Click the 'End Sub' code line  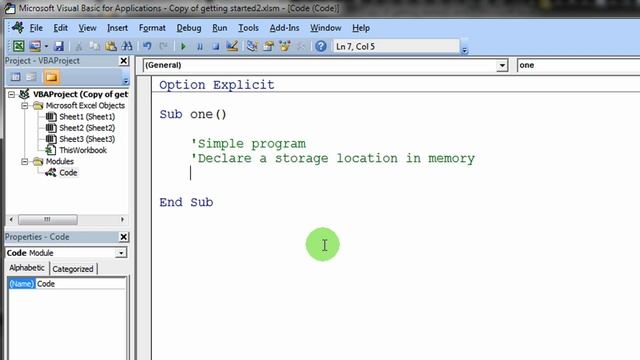pyautogui.click(x=186, y=202)
